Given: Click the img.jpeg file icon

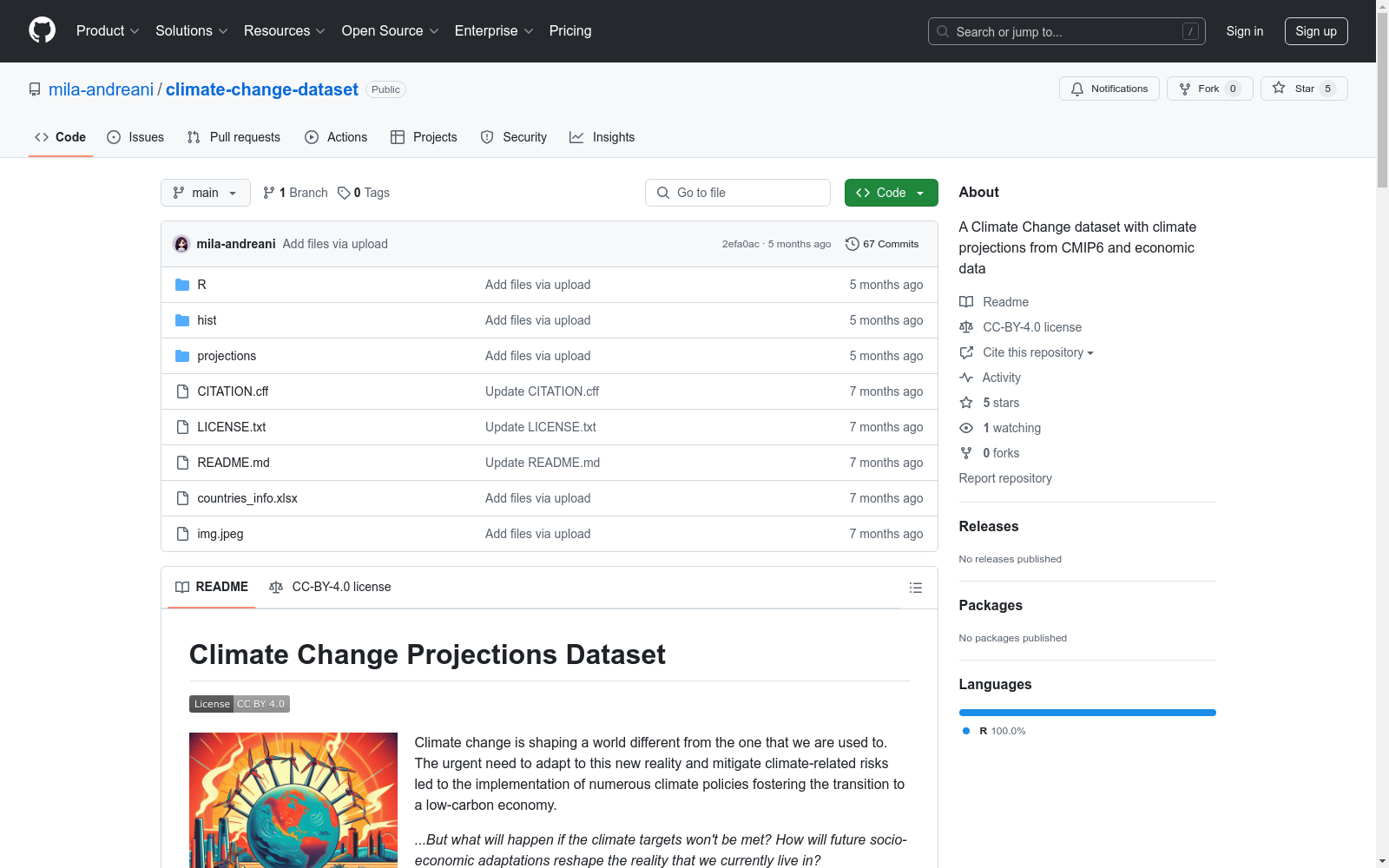Looking at the screenshot, I should click(182, 534).
